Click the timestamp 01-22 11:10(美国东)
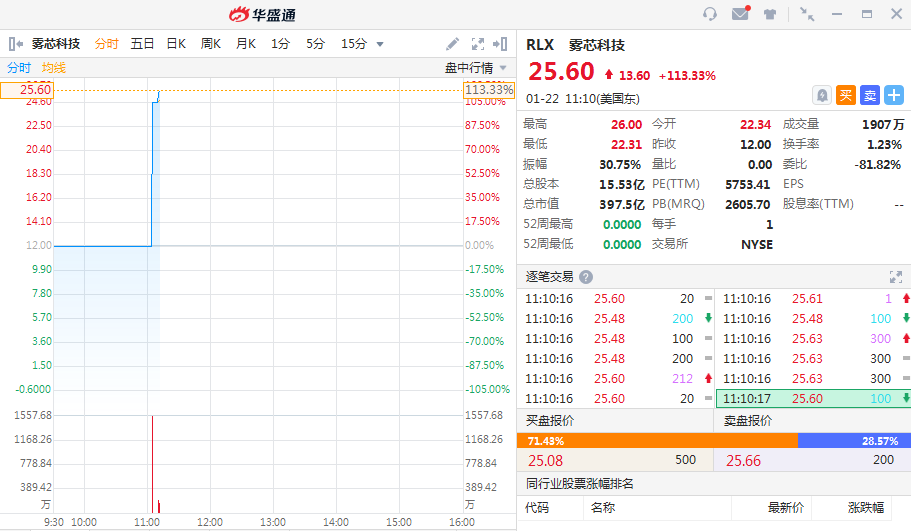Viewport: 911px width, 531px height. click(x=583, y=99)
